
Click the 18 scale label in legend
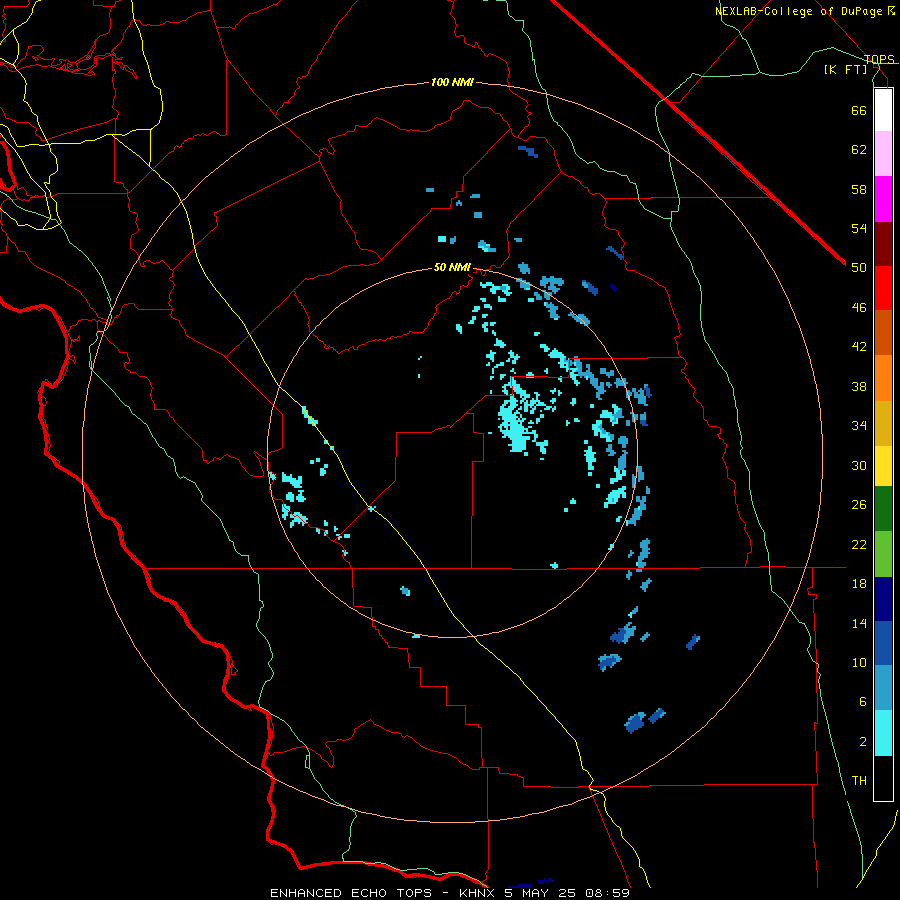(x=859, y=584)
